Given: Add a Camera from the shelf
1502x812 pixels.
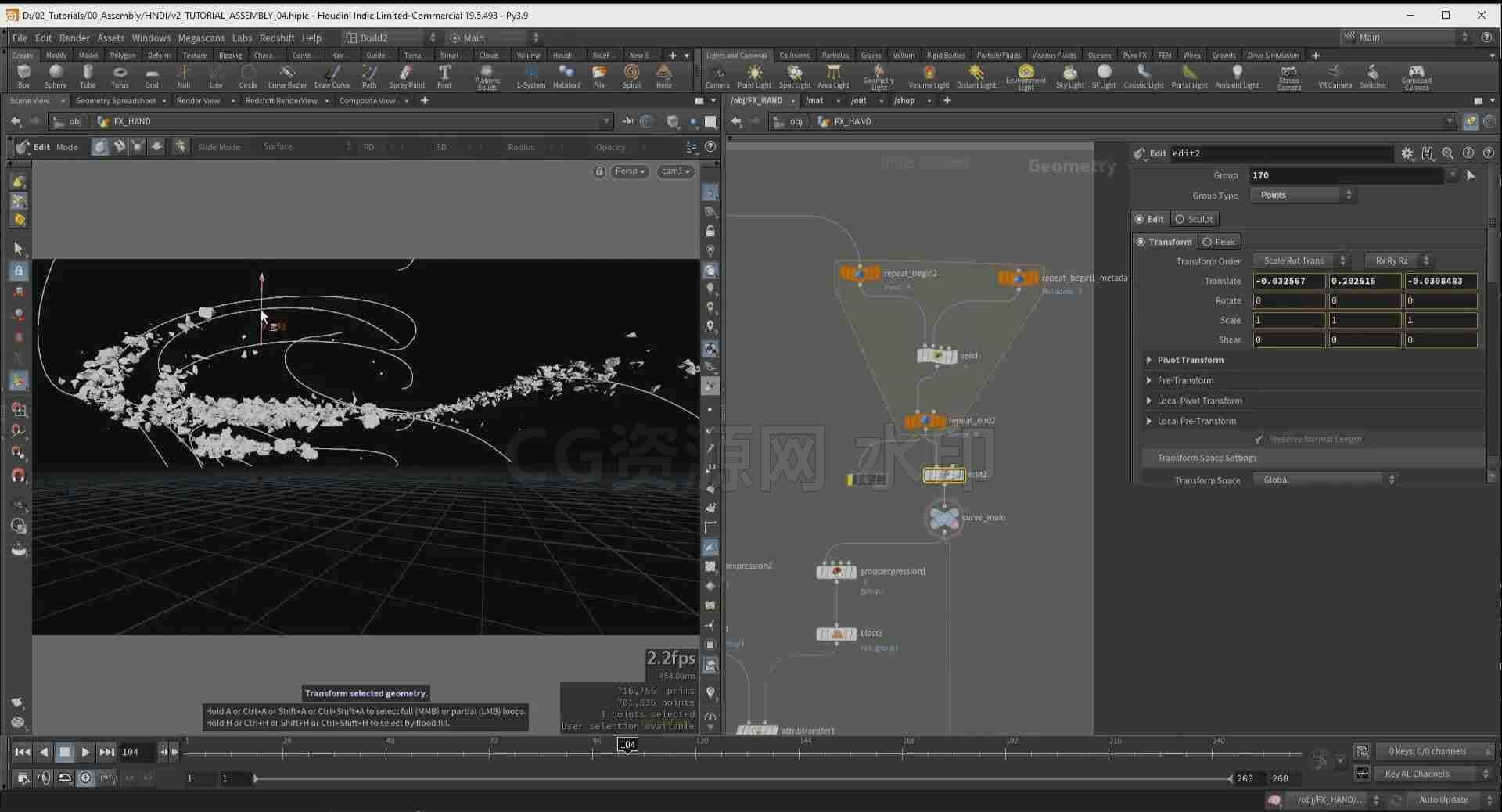Looking at the screenshot, I should pyautogui.click(x=717, y=76).
